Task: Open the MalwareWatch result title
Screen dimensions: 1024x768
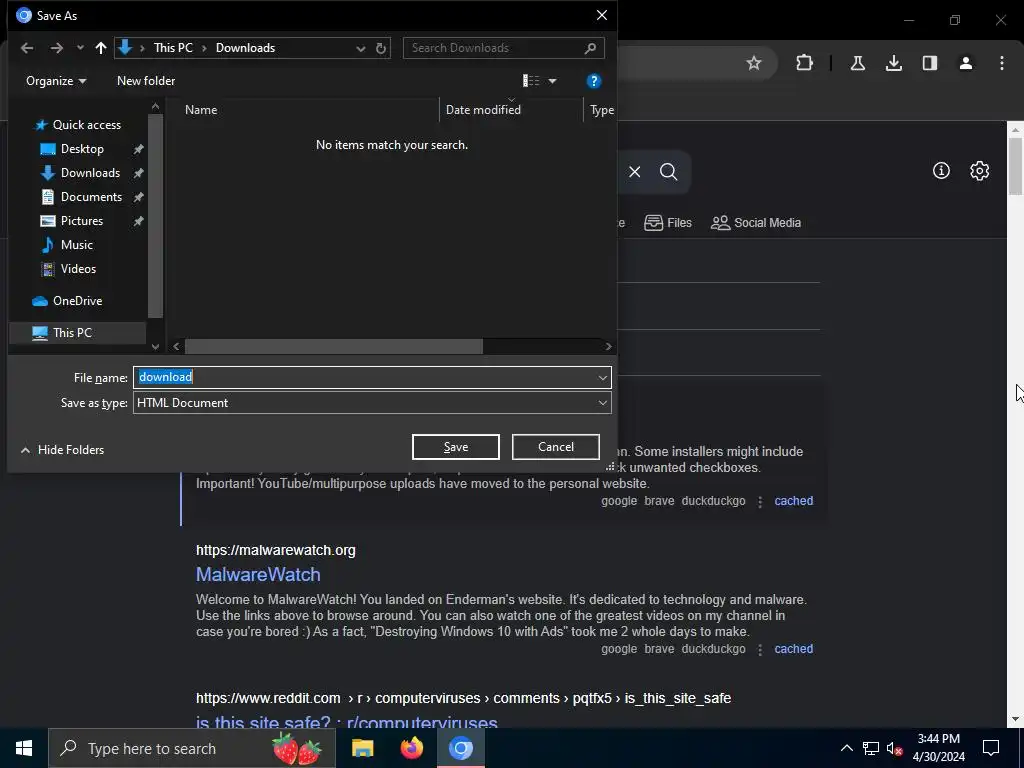Action: click(x=258, y=575)
